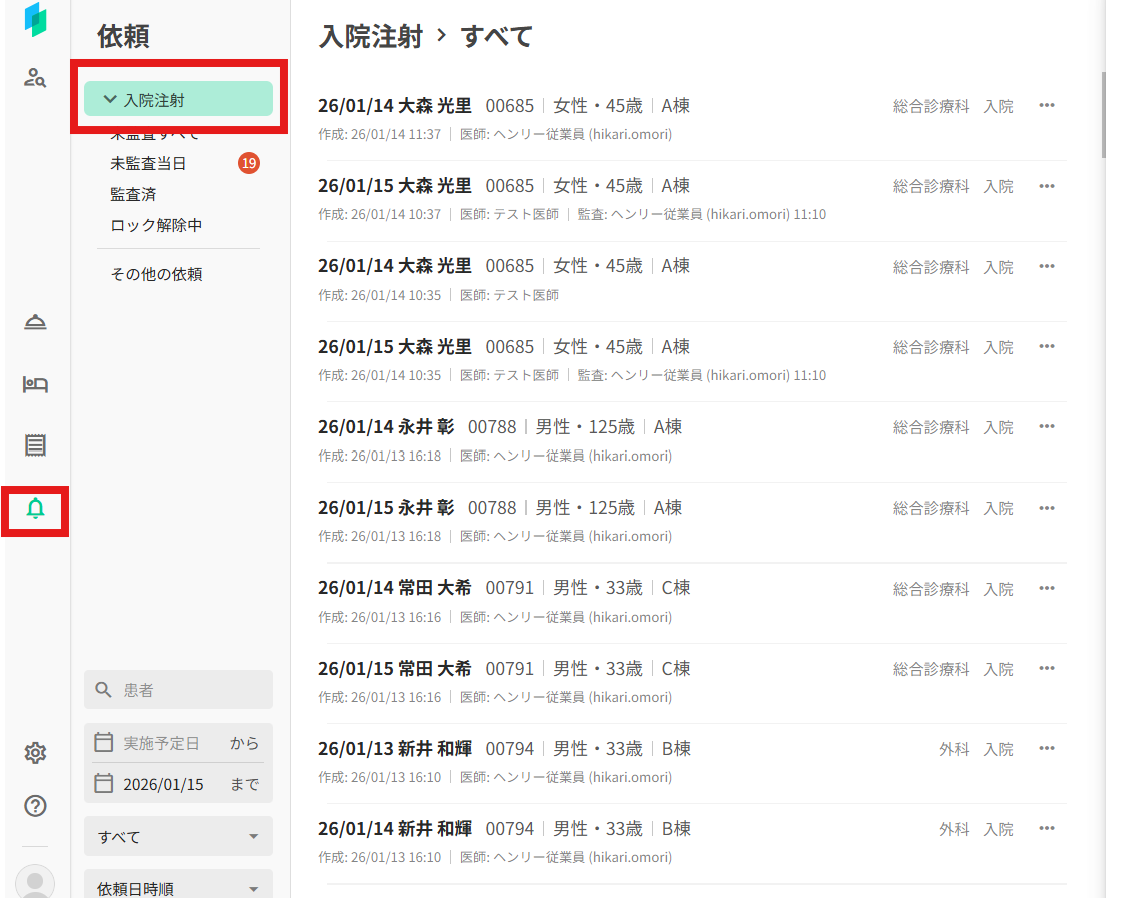Open 26/01/14 大森 光里 request created 11:37
The height and width of the screenshot is (898, 1131).
coord(692,120)
